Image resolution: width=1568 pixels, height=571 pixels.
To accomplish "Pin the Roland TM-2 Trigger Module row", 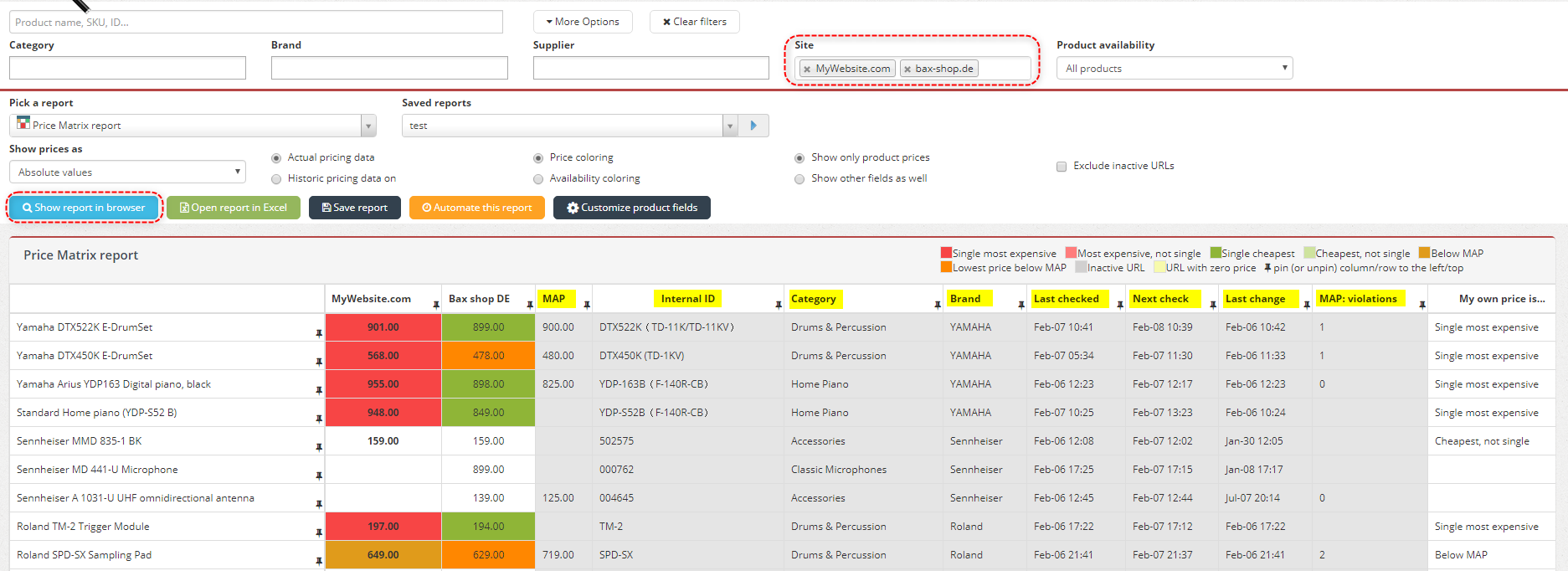I will pyautogui.click(x=319, y=532).
